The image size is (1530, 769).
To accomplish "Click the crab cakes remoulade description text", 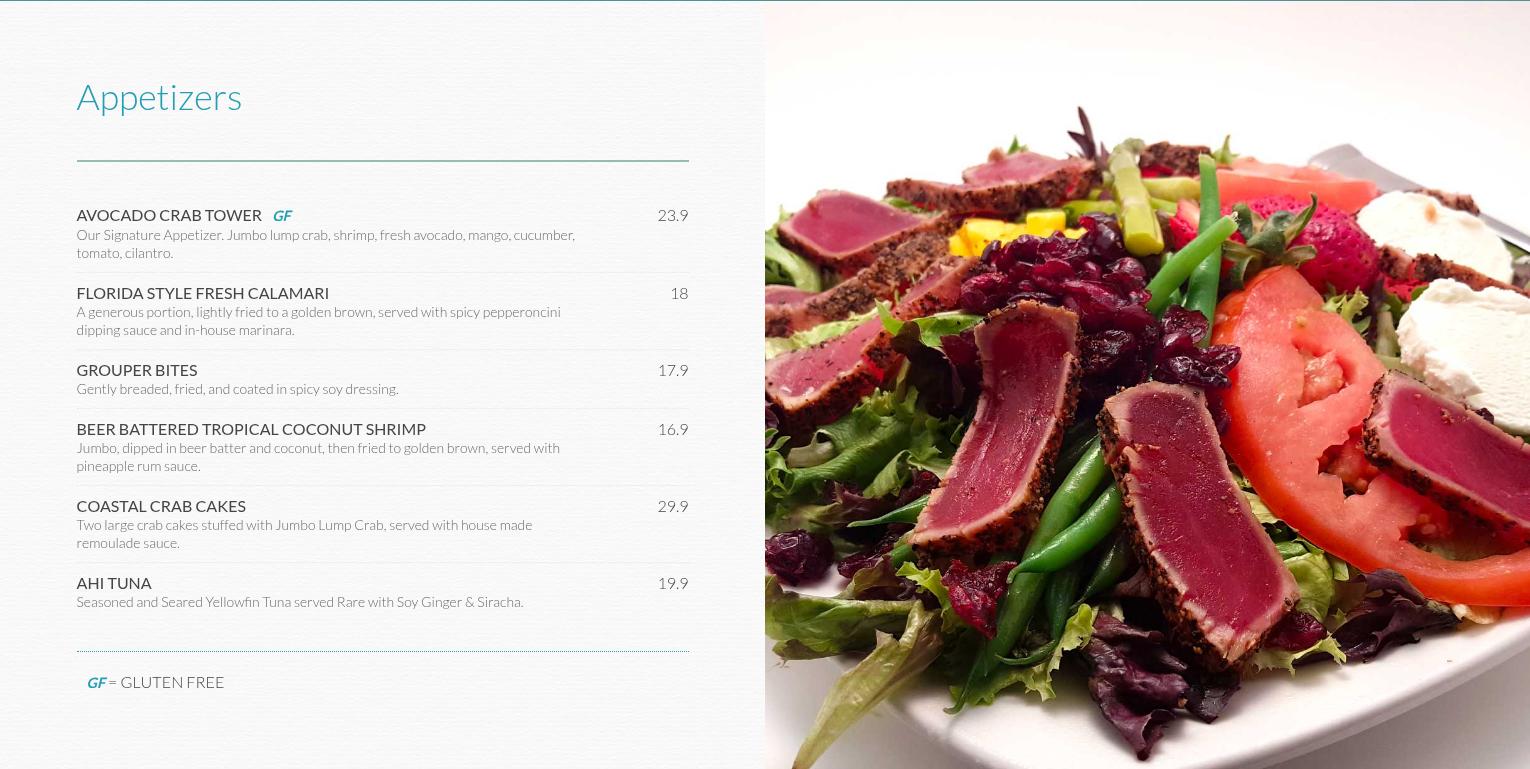I will pos(304,534).
